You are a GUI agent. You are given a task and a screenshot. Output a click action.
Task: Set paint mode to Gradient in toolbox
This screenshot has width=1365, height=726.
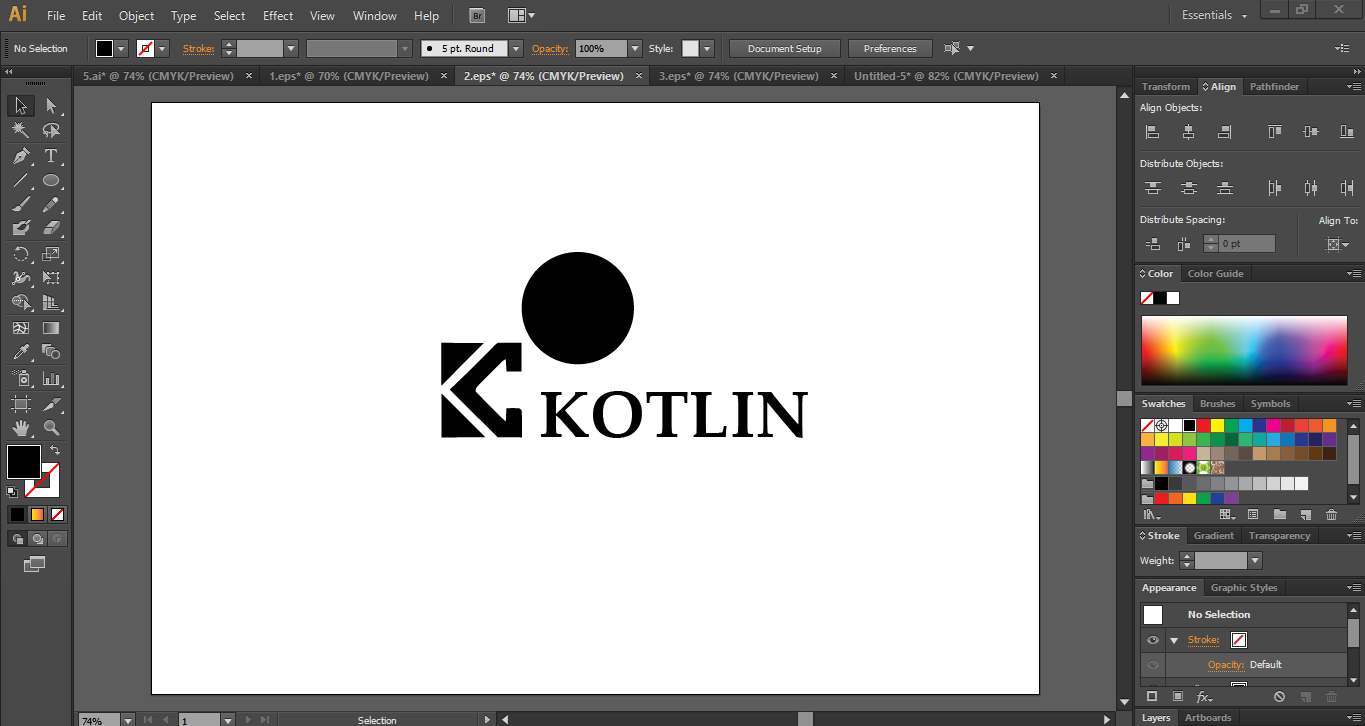click(37, 514)
